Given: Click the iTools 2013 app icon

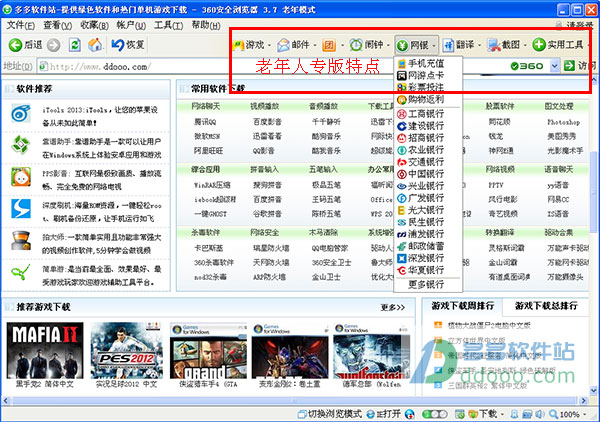Looking at the screenshot, I should 21,113.
